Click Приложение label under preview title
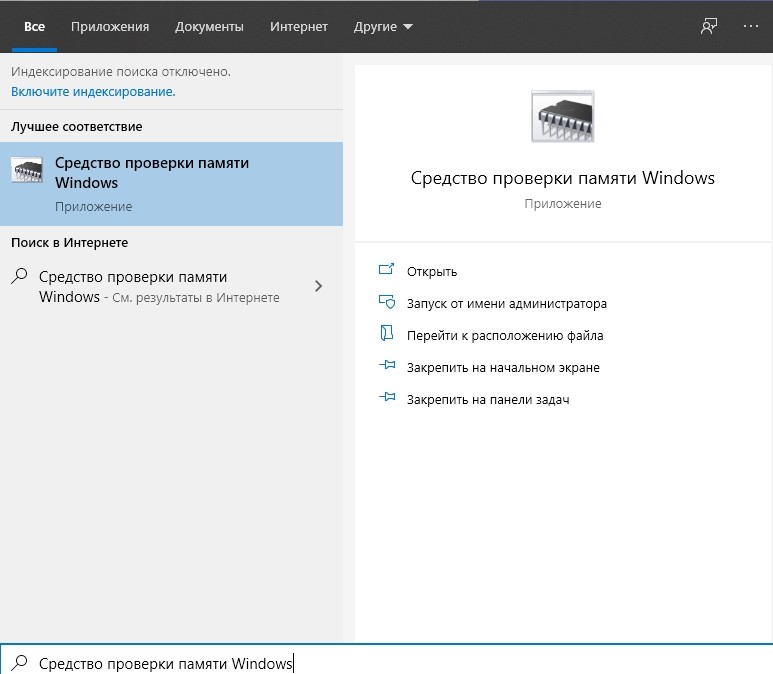 point(562,204)
